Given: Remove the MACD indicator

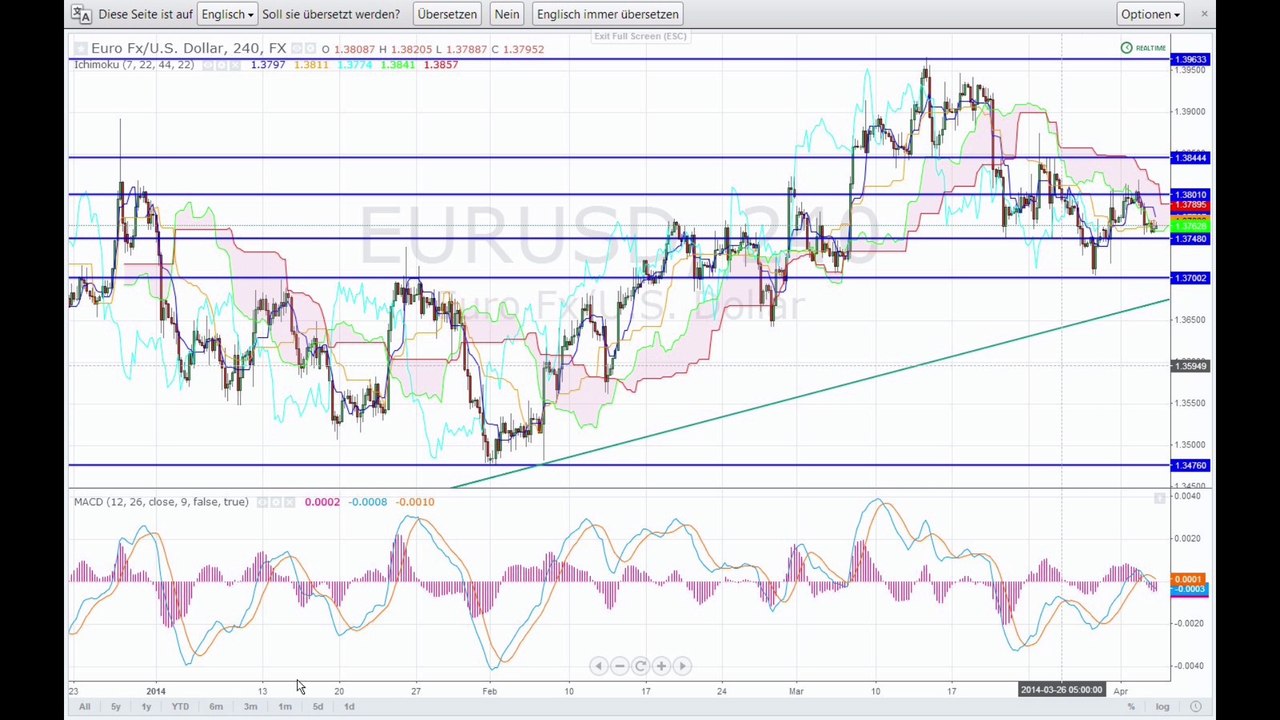Looking at the screenshot, I should click(x=290, y=502).
